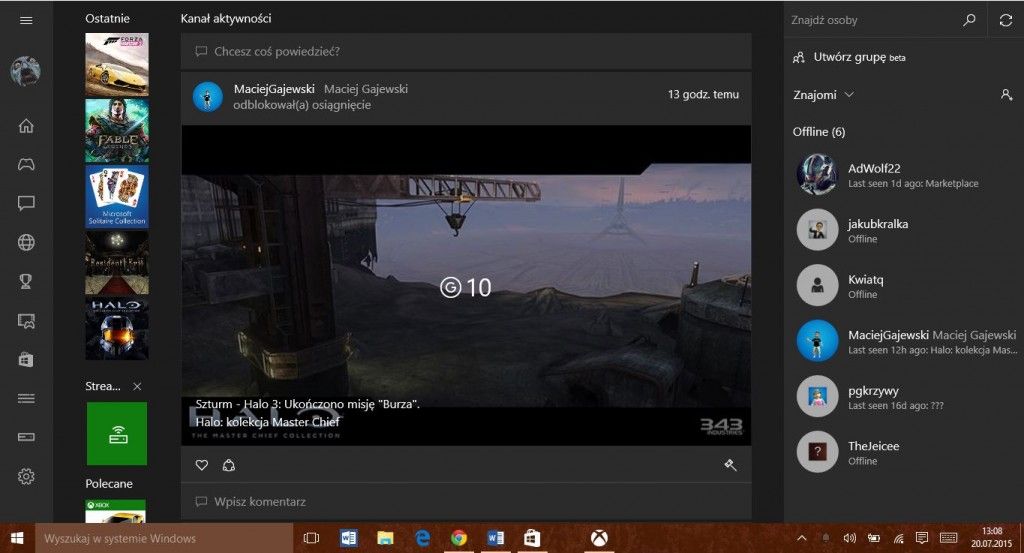Image resolution: width=1024 pixels, height=553 pixels.
Task: Open the globe activity icon in sidebar
Action: pyautogui.click(x=26, y=242)
